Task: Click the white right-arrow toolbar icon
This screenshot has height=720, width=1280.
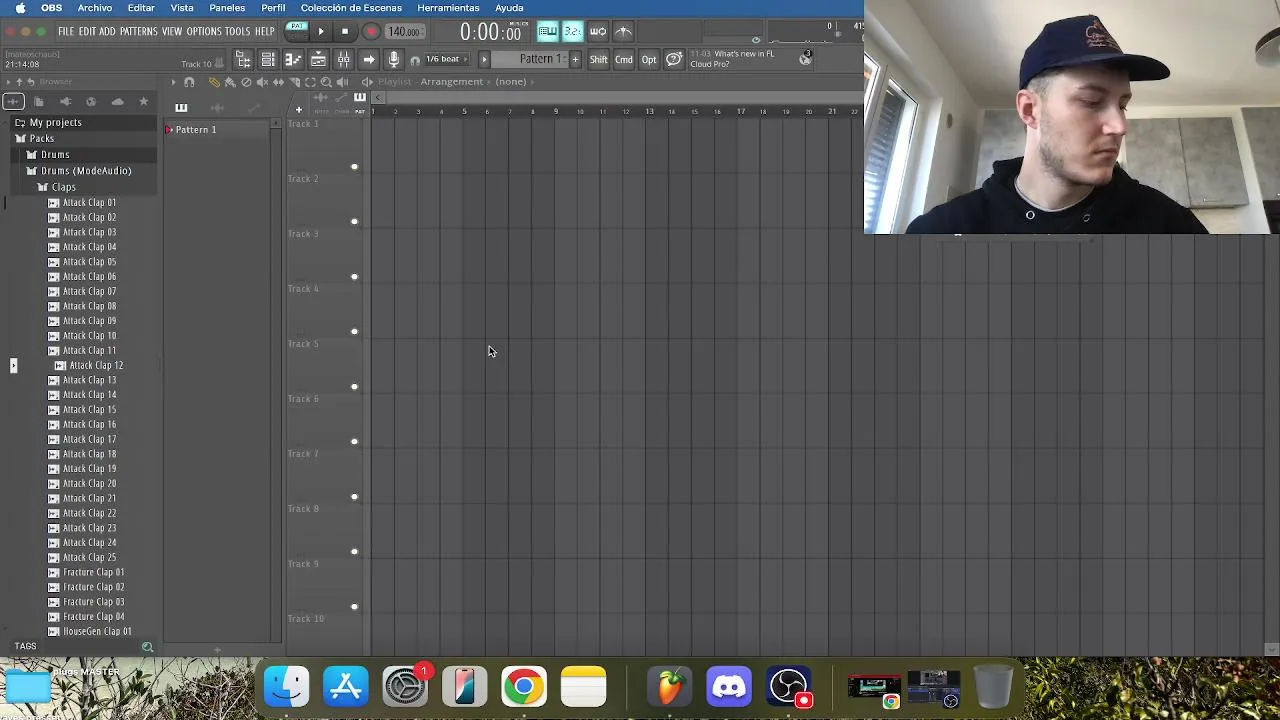Action: (368, 60)
